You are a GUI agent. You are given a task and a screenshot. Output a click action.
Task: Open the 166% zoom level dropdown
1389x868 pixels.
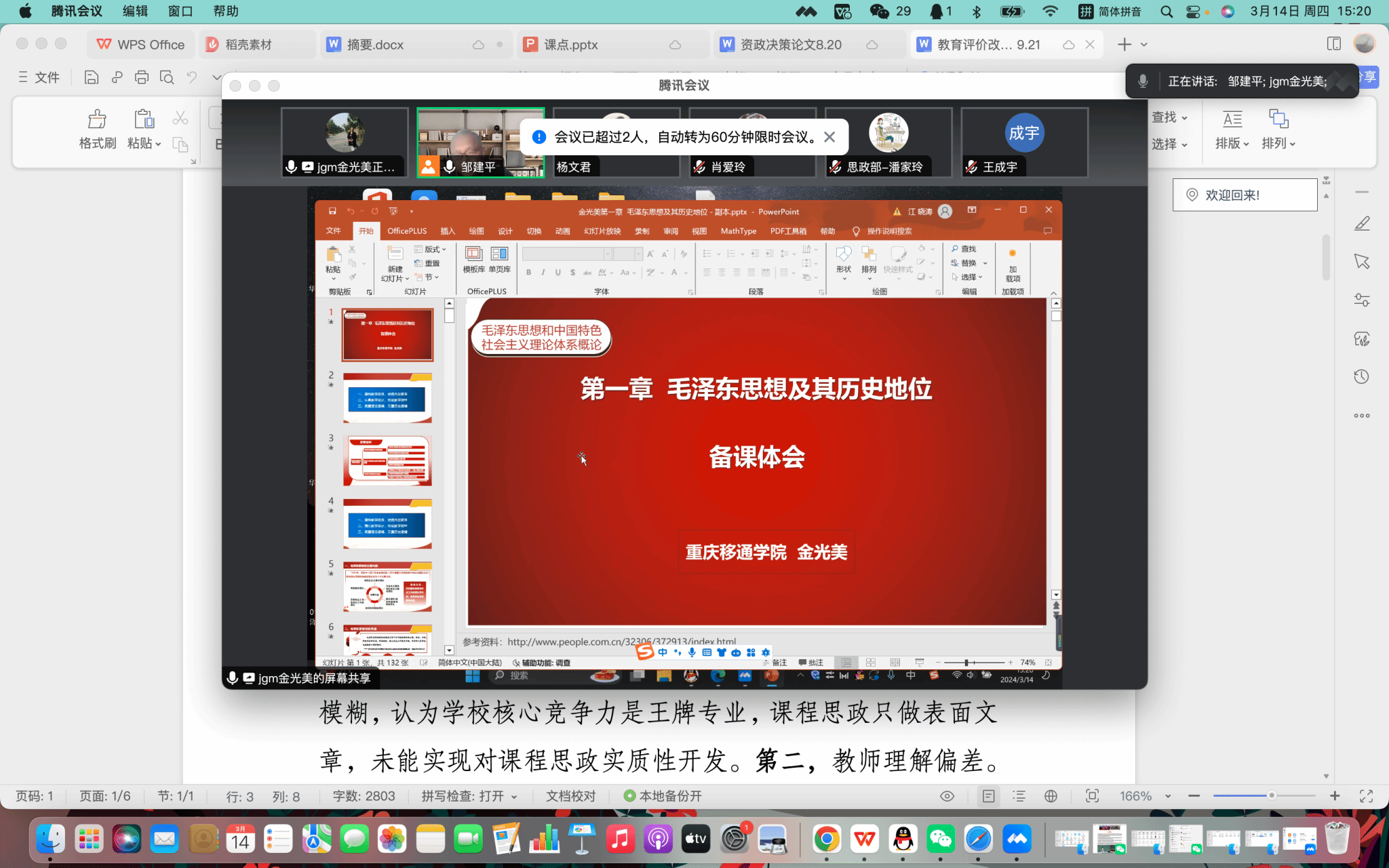pos(1168,797)
